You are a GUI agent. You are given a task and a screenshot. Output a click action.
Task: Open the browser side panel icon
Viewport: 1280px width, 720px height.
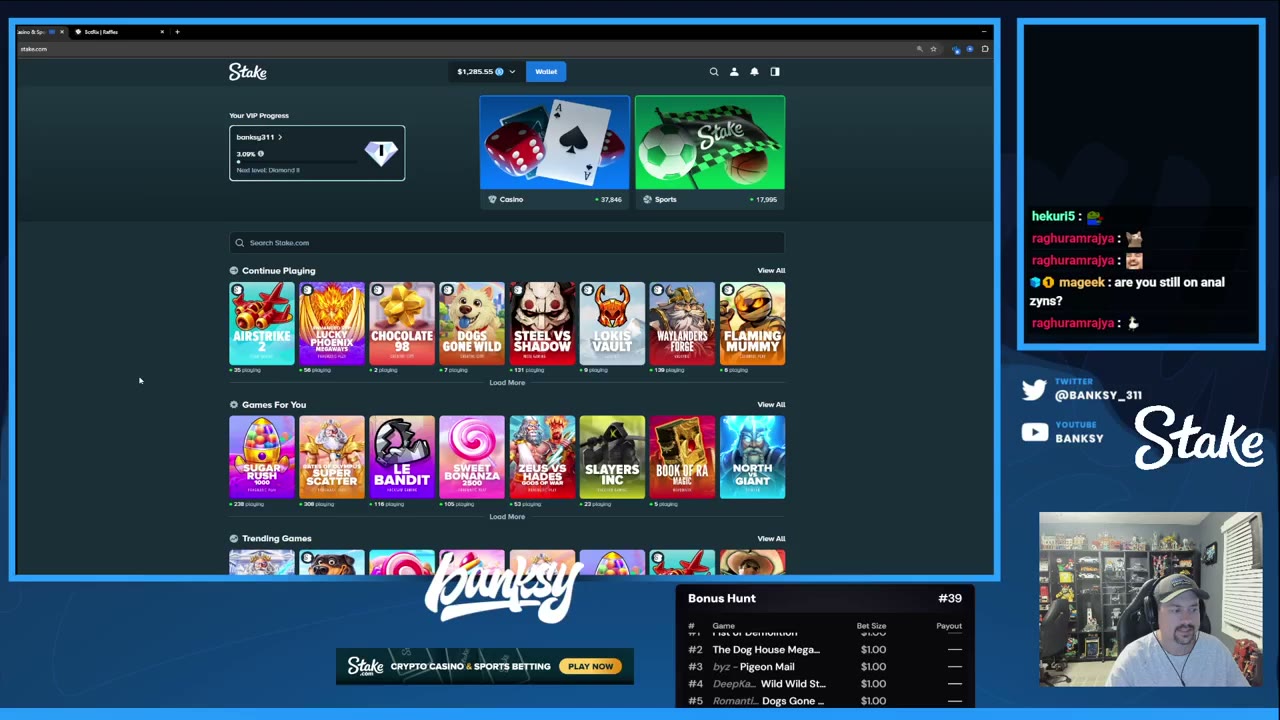pos(985,49)
